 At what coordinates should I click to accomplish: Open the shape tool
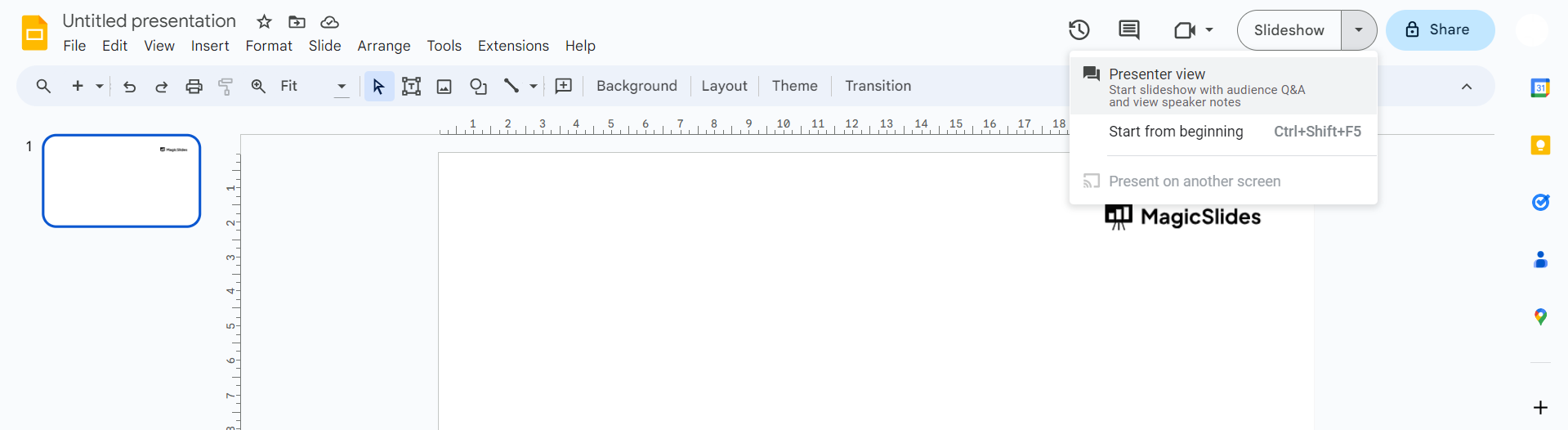(x=478, y=87)
